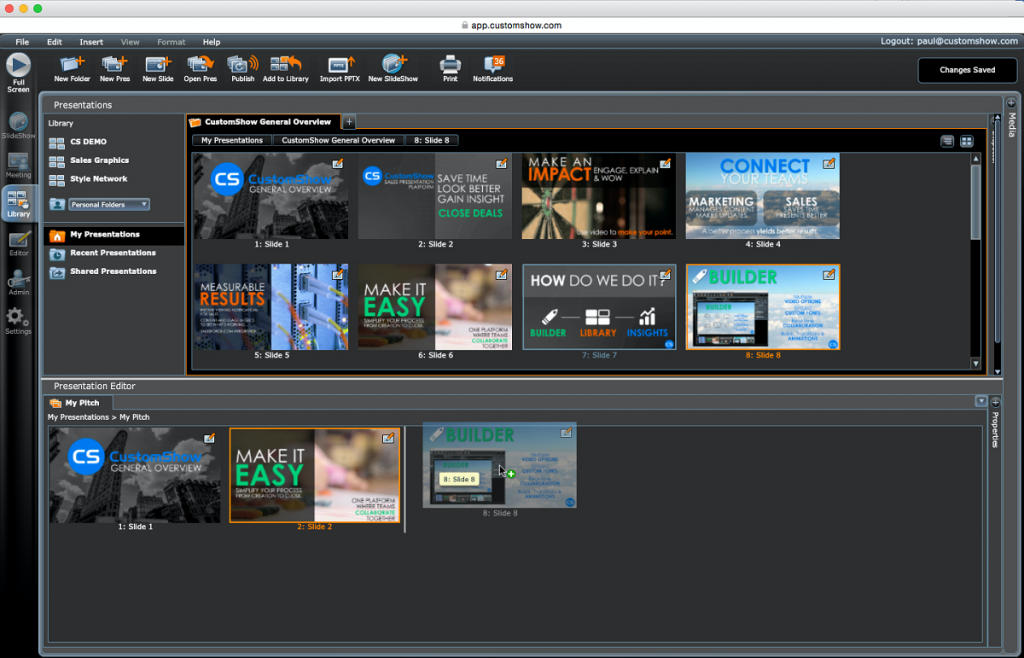Create a New SlideShow
The image size is (1024, 658).
click(393, 69)
